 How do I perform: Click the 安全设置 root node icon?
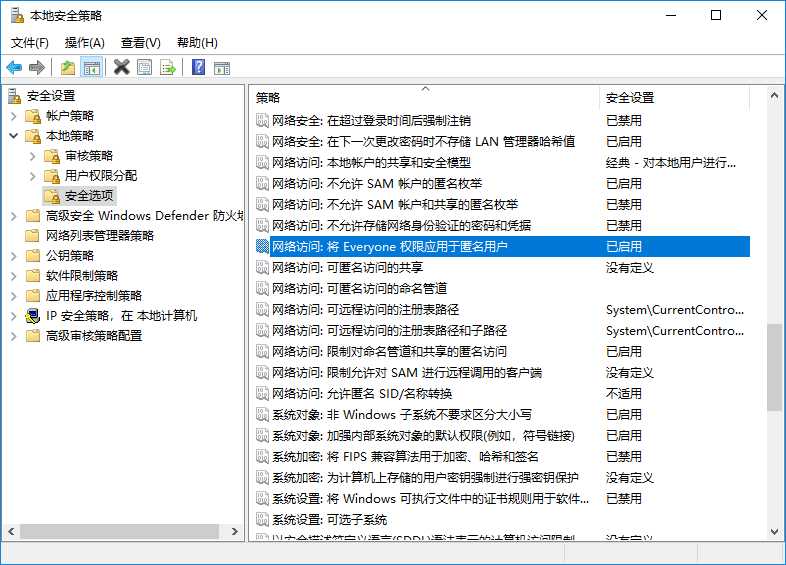[x=15, y=96]
